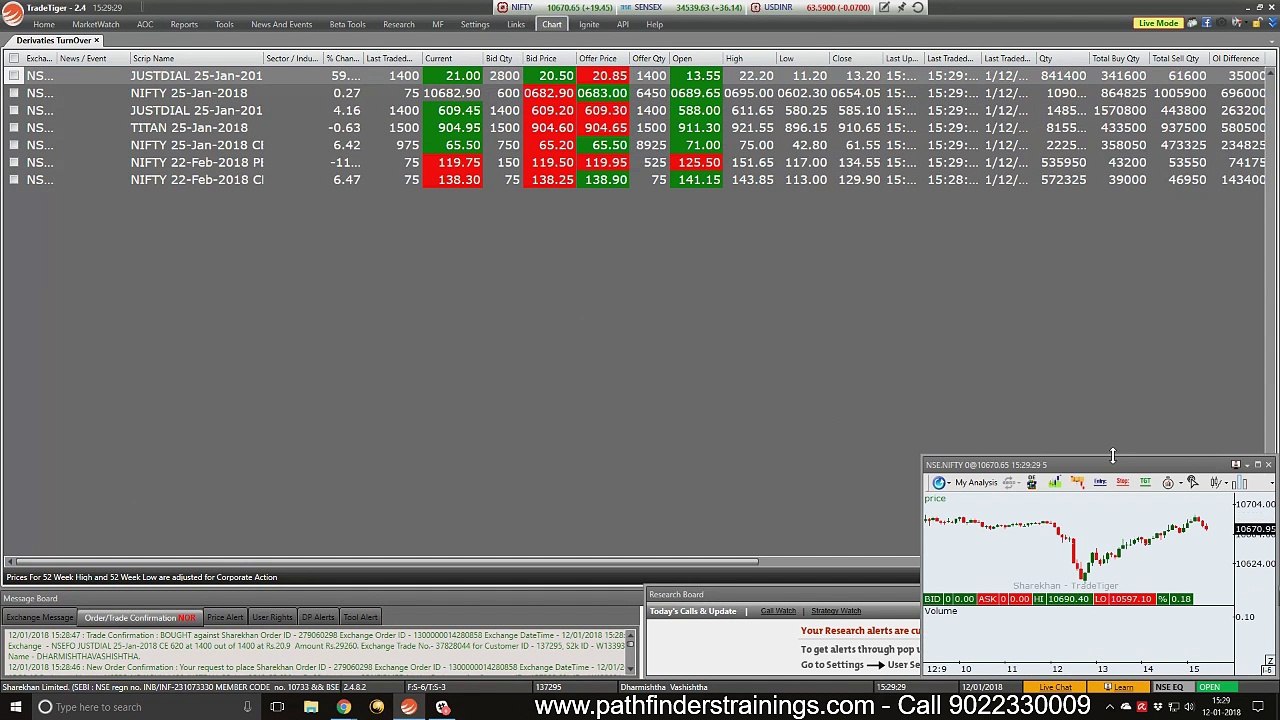Click the pin icon in top ticker bar
This screenshot has height=720, width=1280.
pos(901,7)
